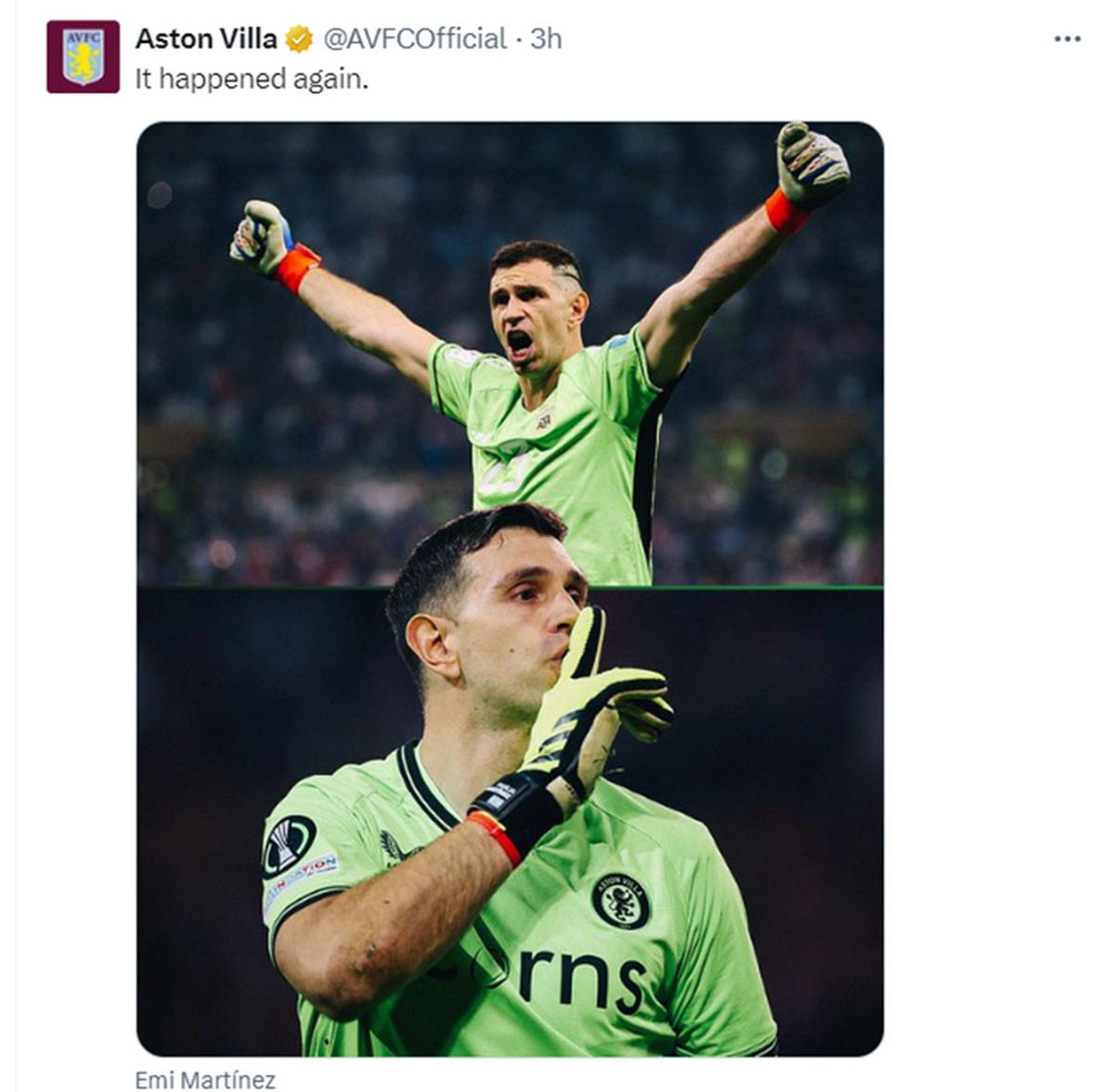Open the Aston Villa crest profile avatar

click(83, 57)
